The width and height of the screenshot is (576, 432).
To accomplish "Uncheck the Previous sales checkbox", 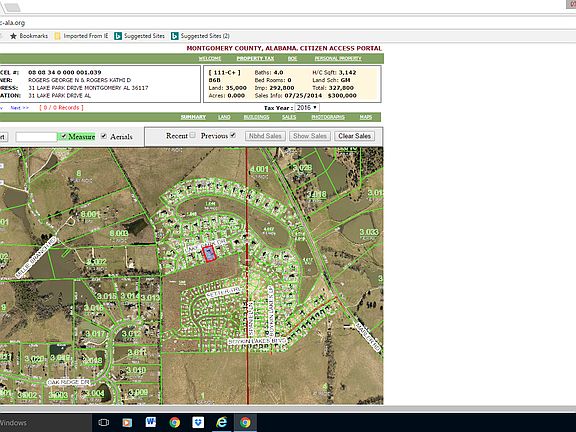I will click(x=233, y=135).
